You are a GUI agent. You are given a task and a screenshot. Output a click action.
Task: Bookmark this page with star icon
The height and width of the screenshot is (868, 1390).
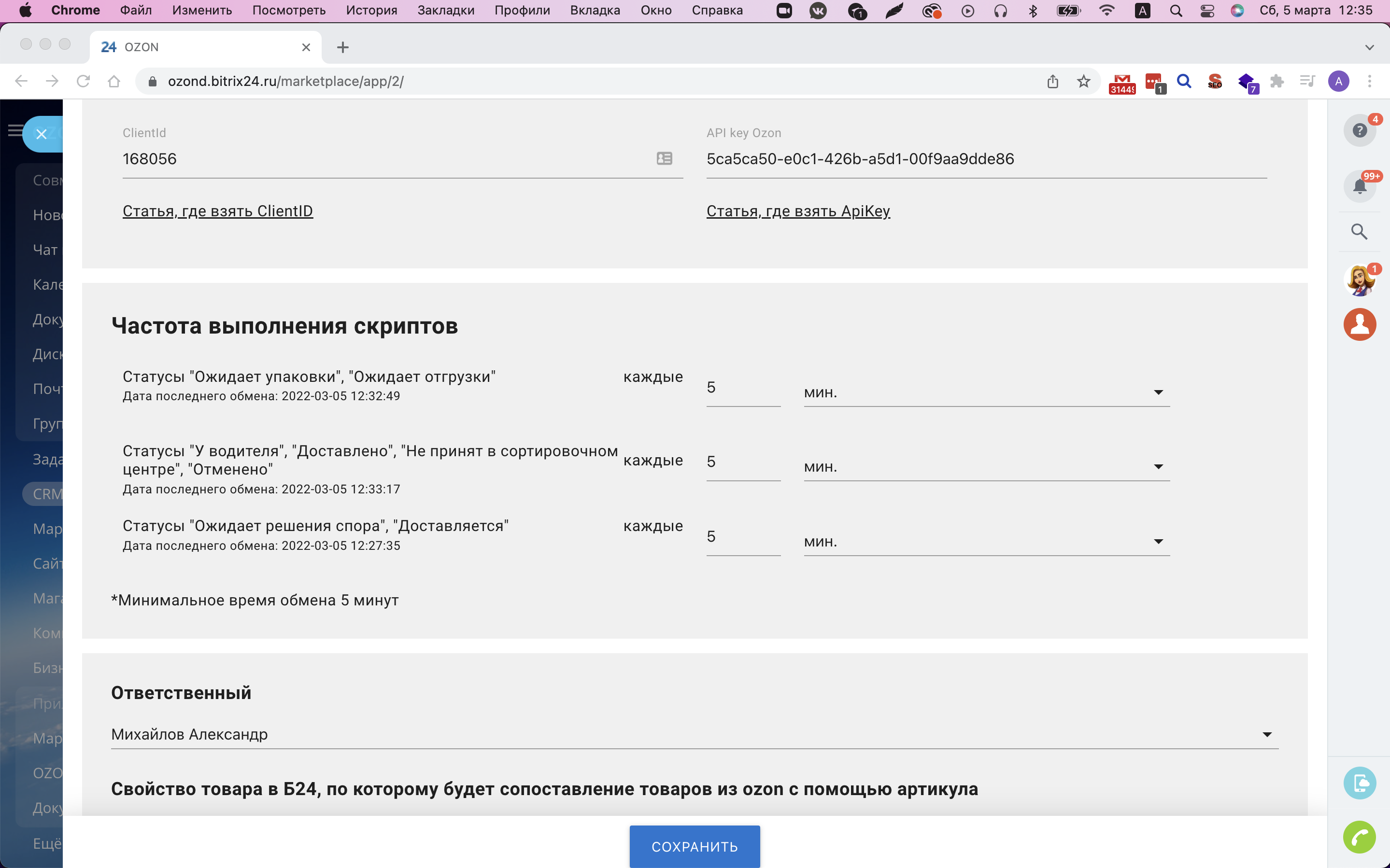(x=1083, y=82)
